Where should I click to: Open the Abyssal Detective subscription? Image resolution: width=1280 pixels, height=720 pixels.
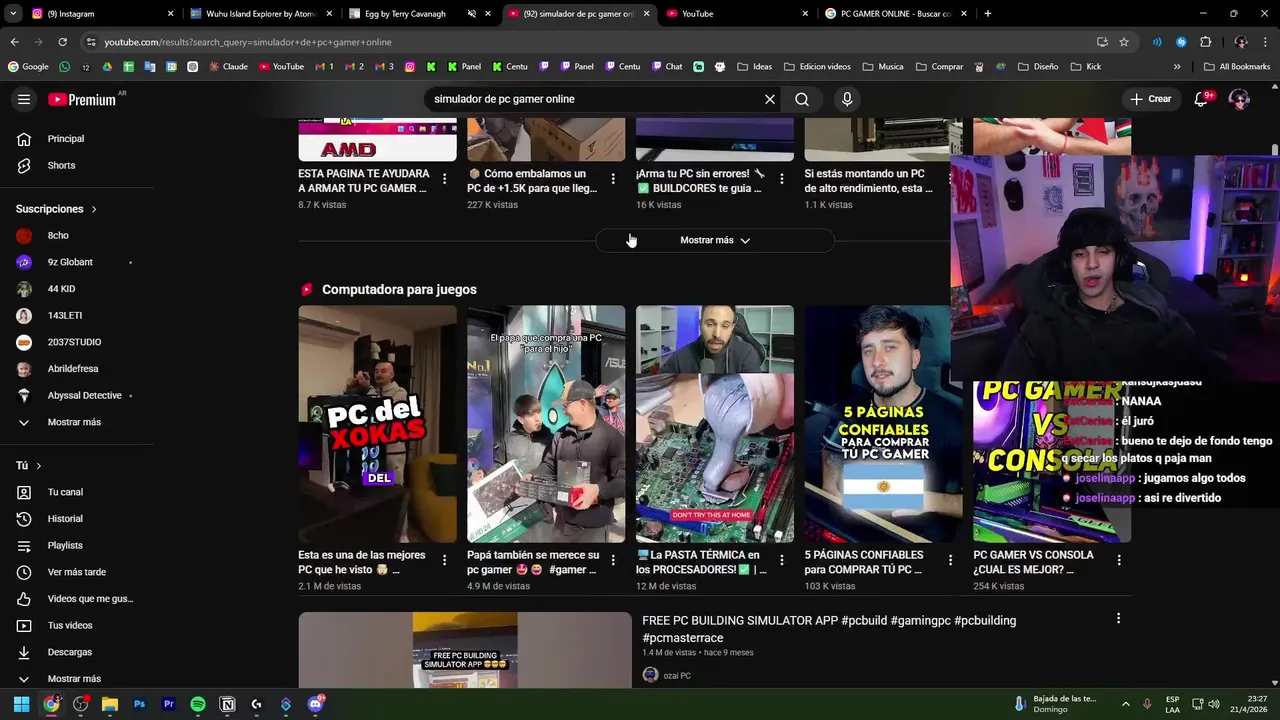(84, 395)
